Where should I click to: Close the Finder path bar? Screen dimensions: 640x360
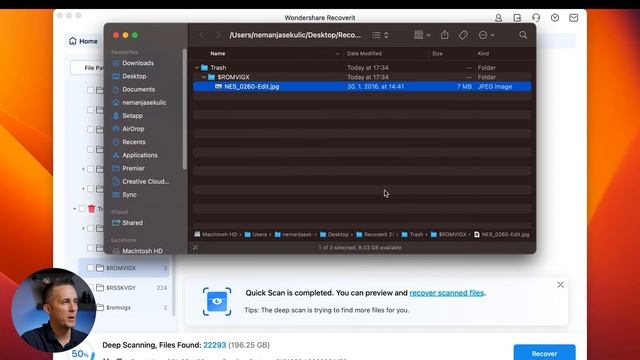click(196, 247)
